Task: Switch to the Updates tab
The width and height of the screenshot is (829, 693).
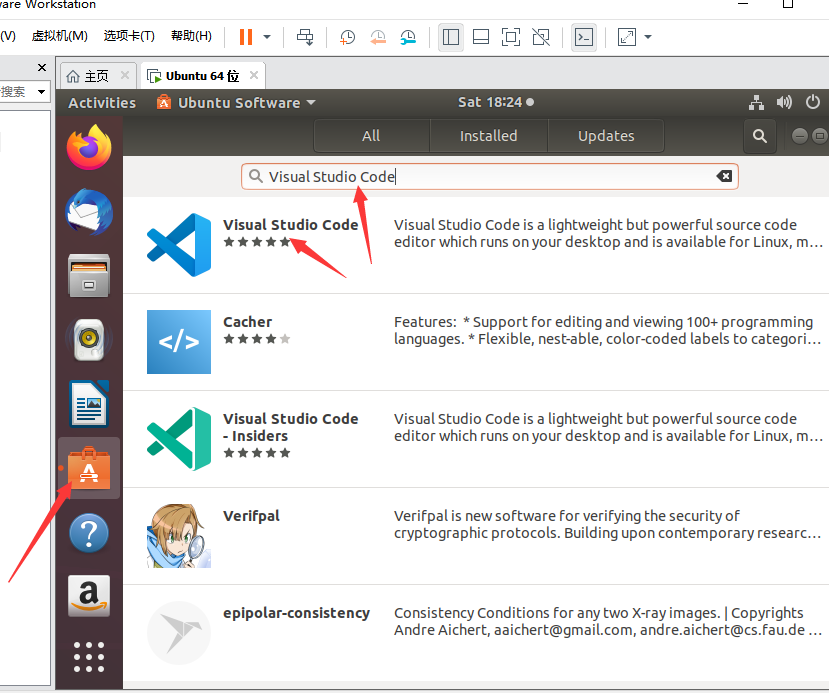Action: 606,136
